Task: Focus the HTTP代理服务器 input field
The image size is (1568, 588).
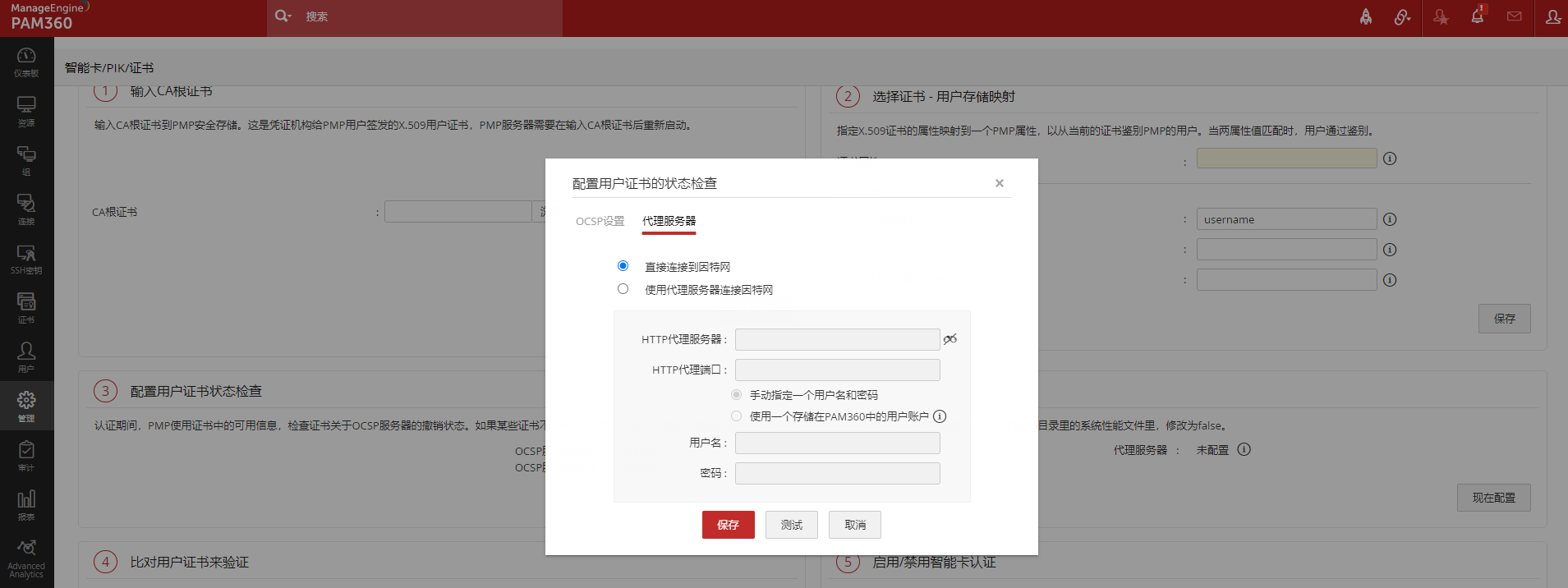Action: coord(837,339)
